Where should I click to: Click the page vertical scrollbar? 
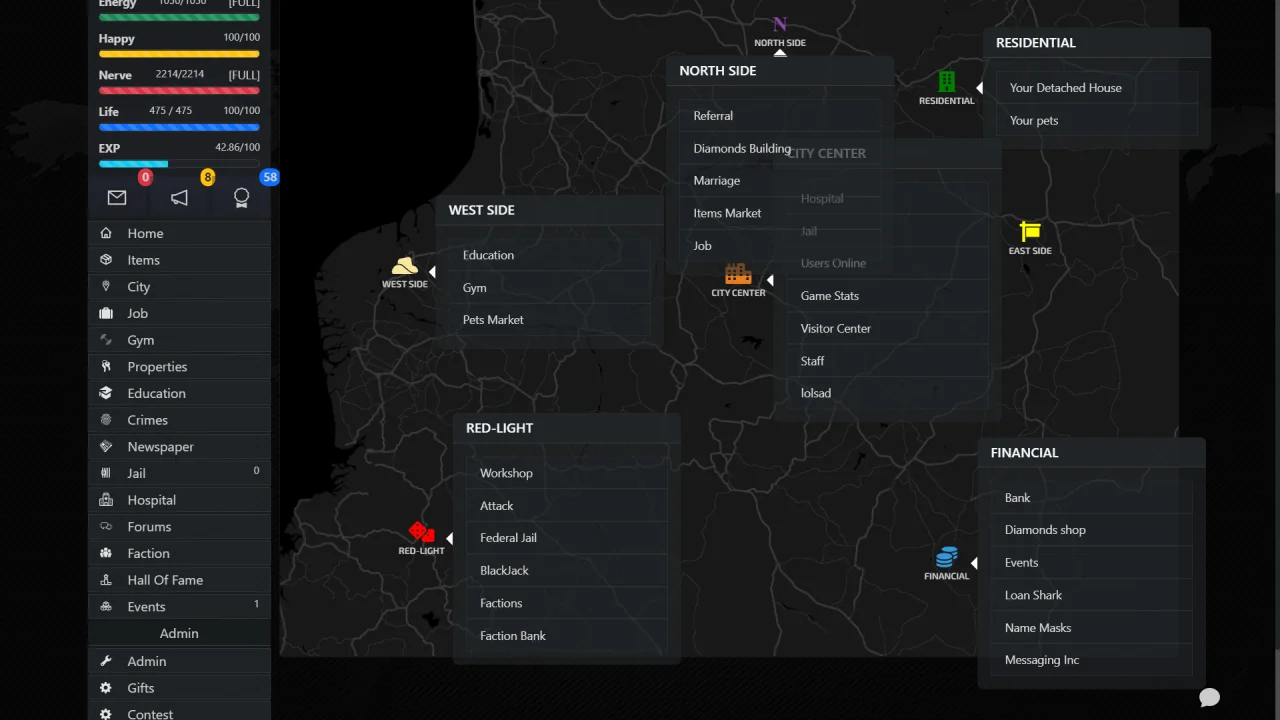coord(1275,360)
